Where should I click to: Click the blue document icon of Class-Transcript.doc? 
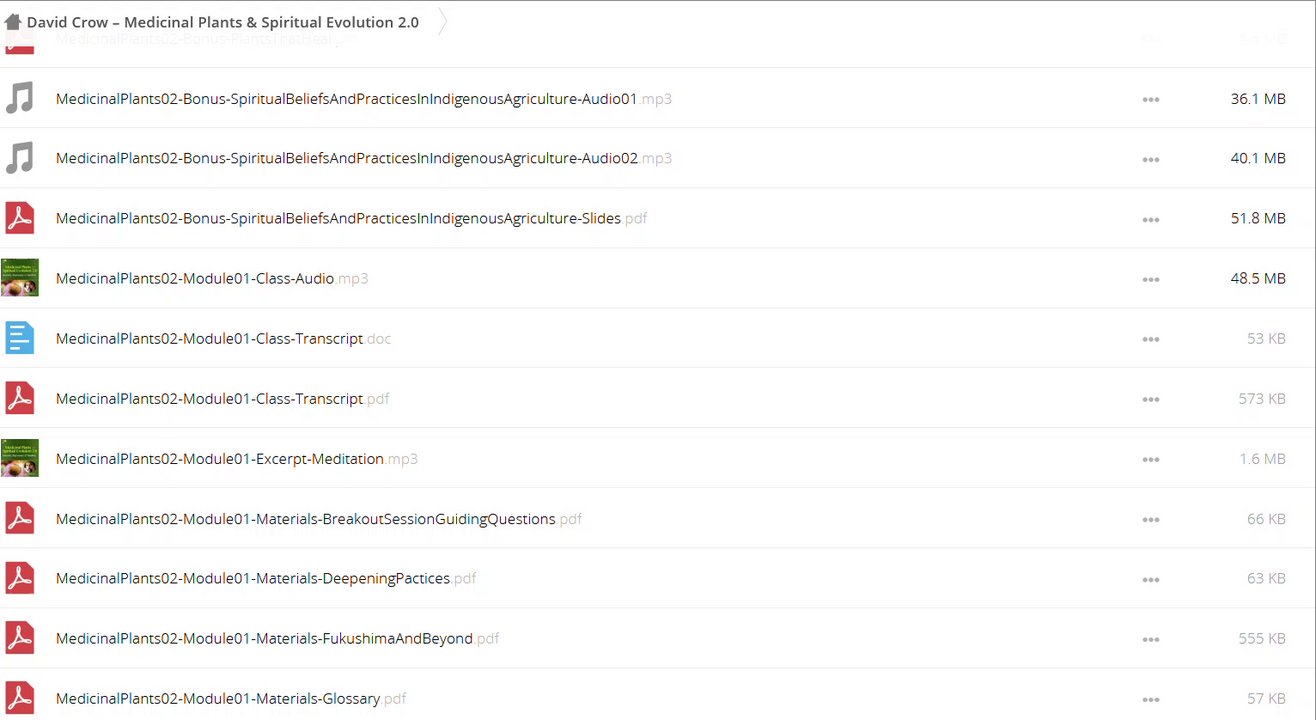point(20,338)
